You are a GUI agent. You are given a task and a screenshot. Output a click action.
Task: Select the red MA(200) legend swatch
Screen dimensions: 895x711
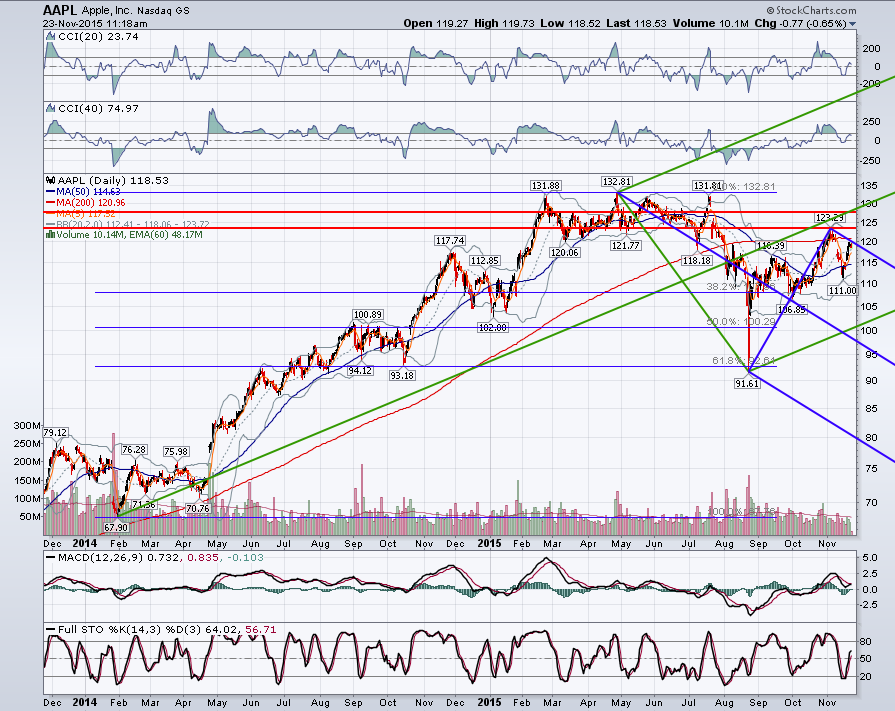point(51,203)
